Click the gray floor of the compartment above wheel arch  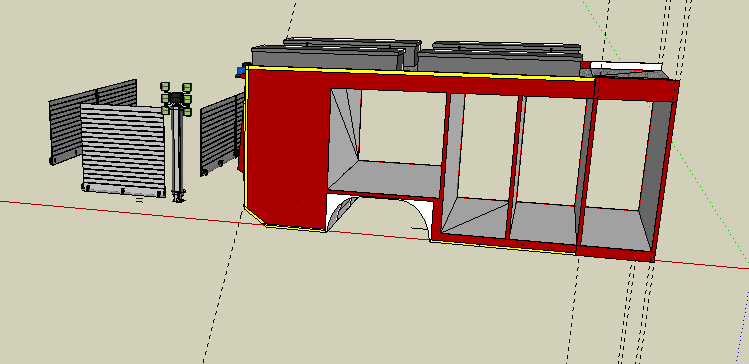[x=386, y=179]
